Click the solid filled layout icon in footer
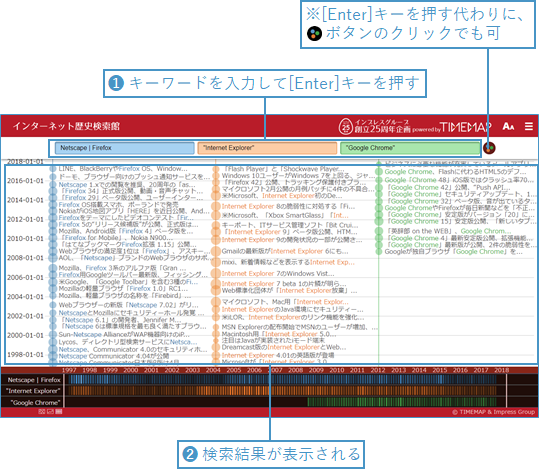Viewport: 539px width, 469px height. point(59,412)
